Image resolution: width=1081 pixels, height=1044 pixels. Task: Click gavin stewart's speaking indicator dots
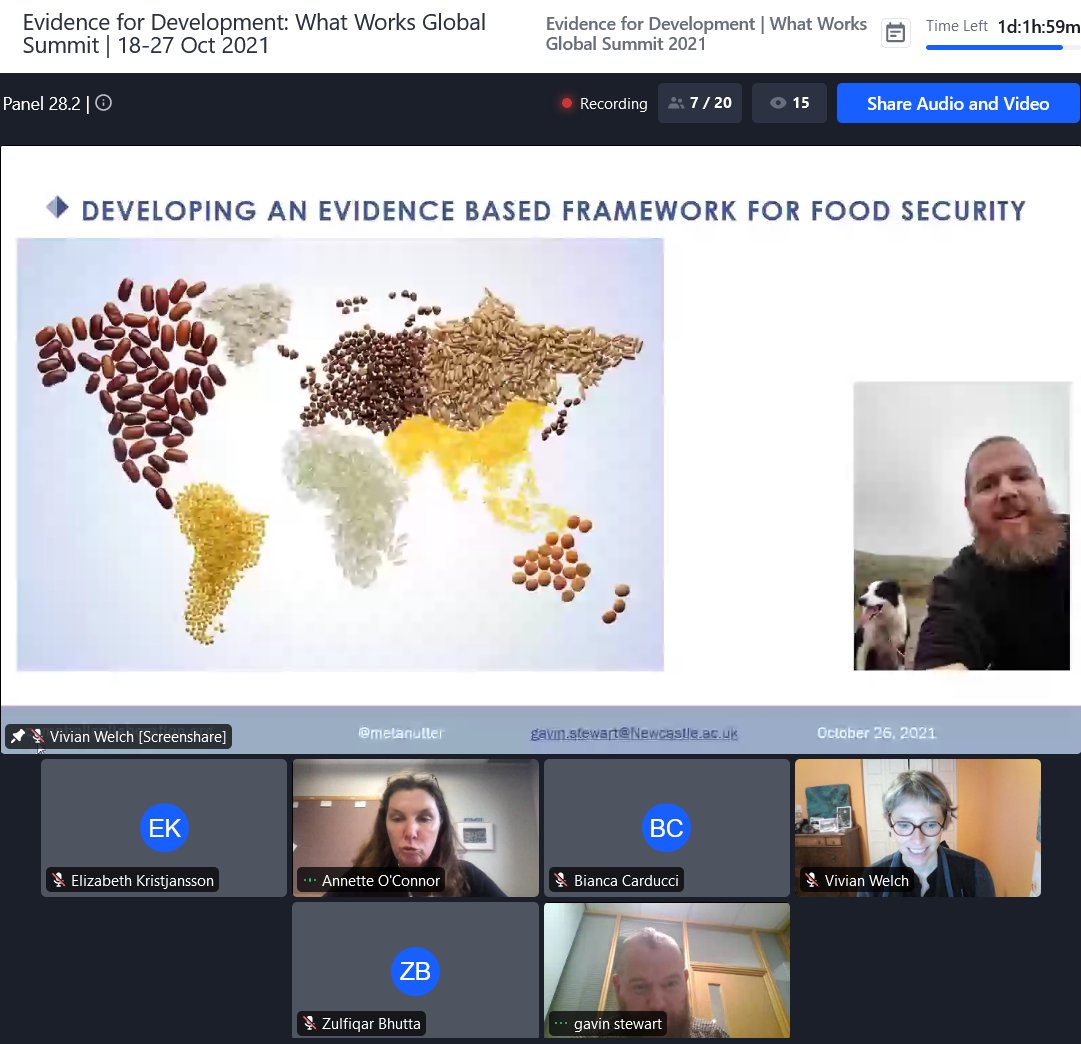pos(560,1024)
